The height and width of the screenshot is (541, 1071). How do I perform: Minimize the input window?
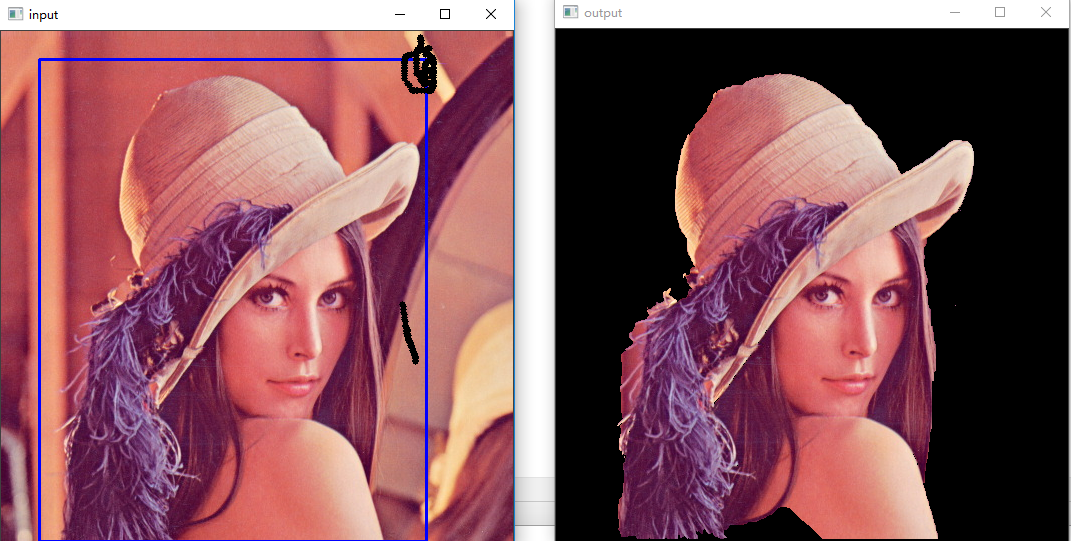point(400,14)
